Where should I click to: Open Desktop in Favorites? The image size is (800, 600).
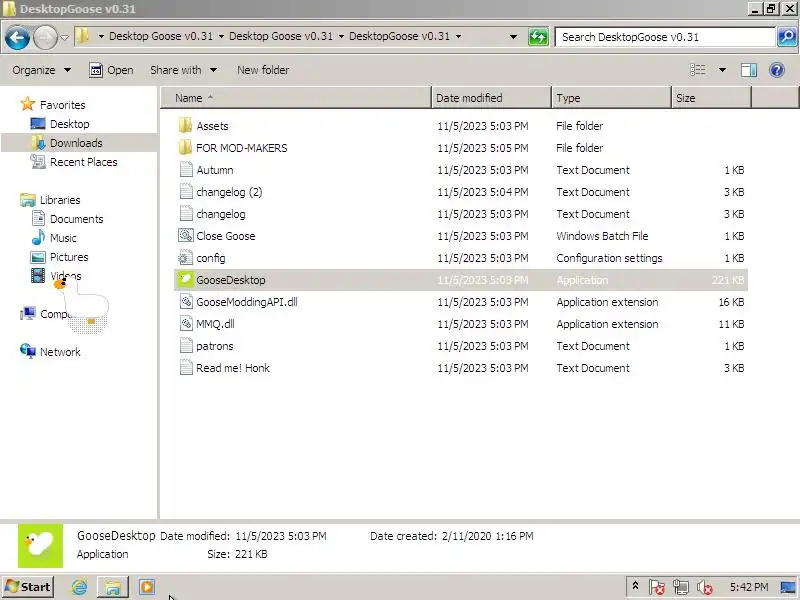pos(69,124)
